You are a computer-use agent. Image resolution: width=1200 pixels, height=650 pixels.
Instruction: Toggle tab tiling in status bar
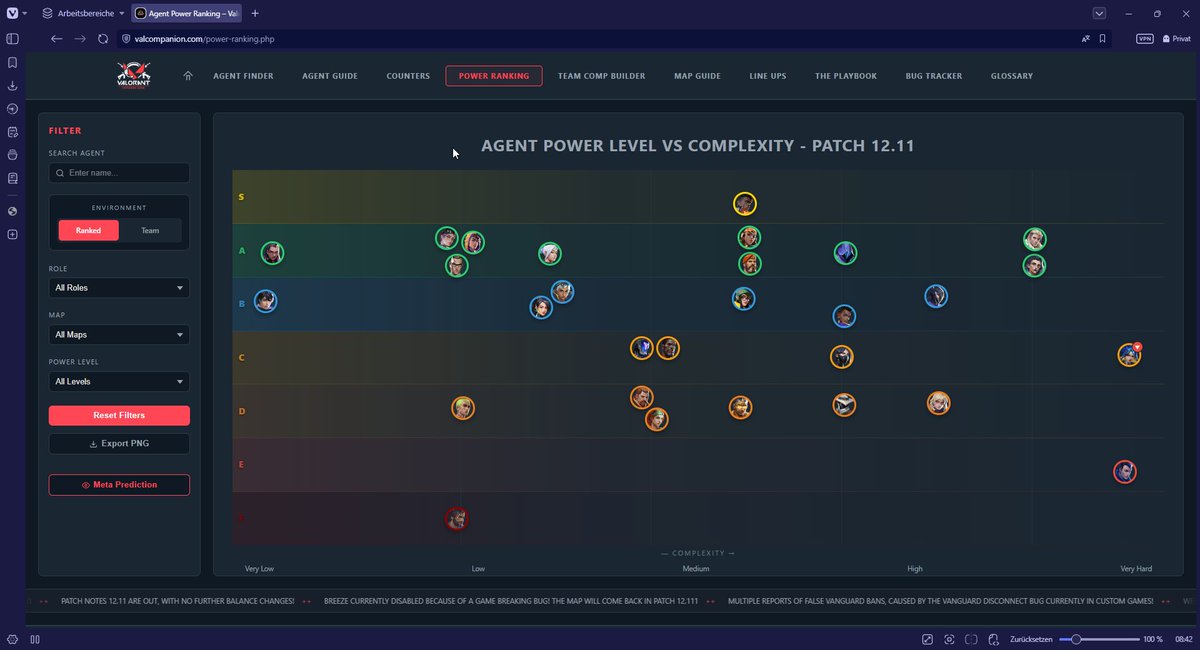click(971, 639)
